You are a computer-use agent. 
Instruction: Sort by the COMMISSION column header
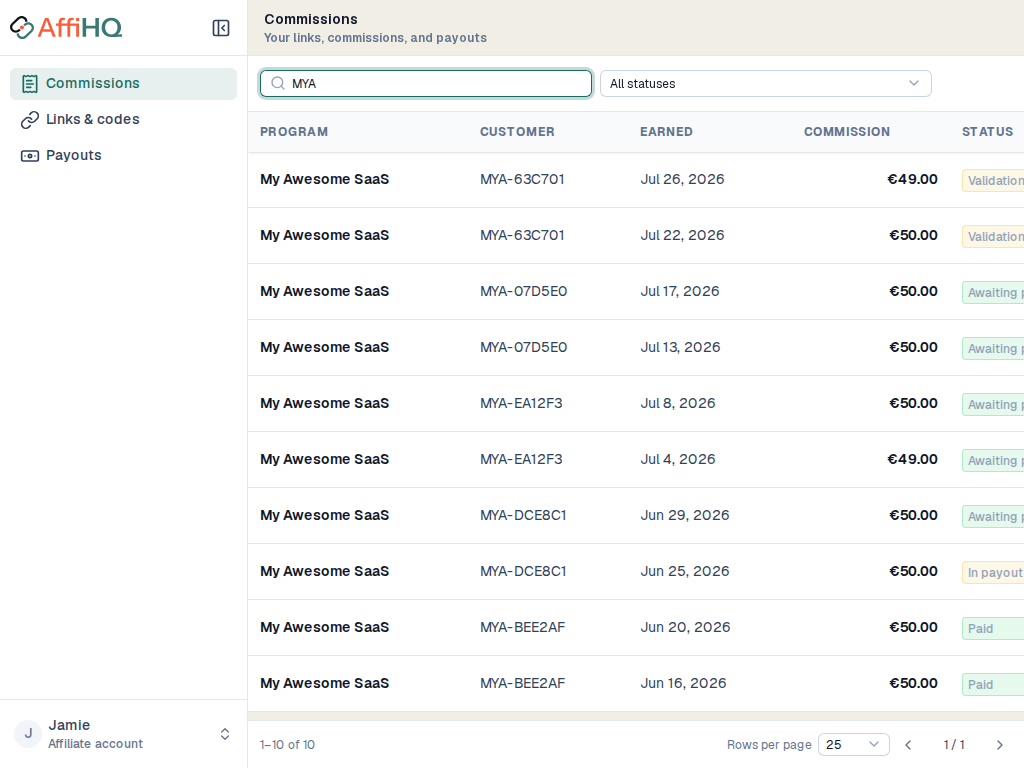[x=847, y=132]
